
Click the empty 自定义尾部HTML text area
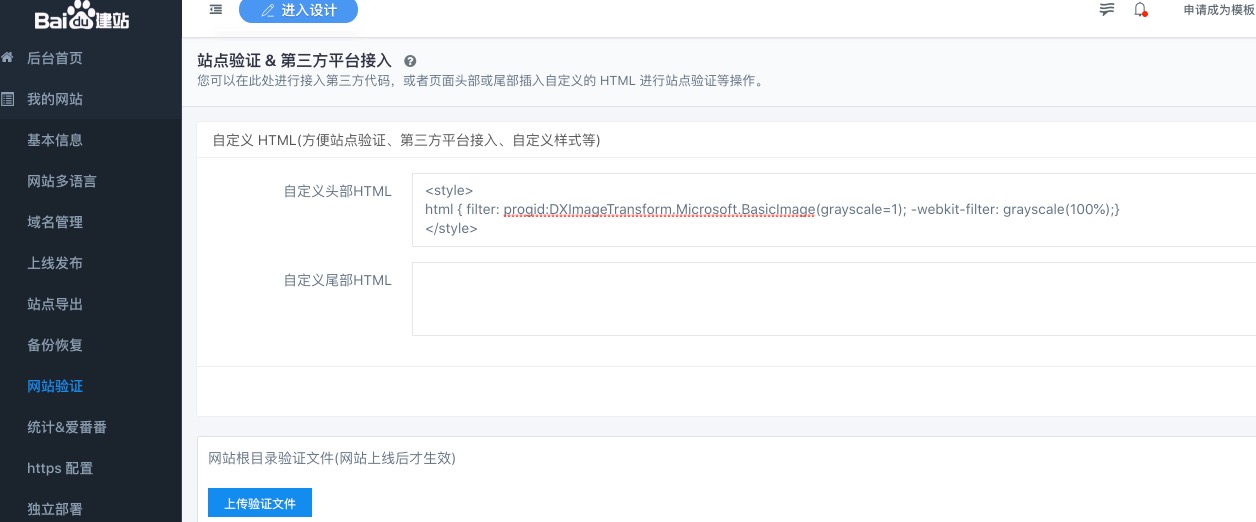[832, 299]
